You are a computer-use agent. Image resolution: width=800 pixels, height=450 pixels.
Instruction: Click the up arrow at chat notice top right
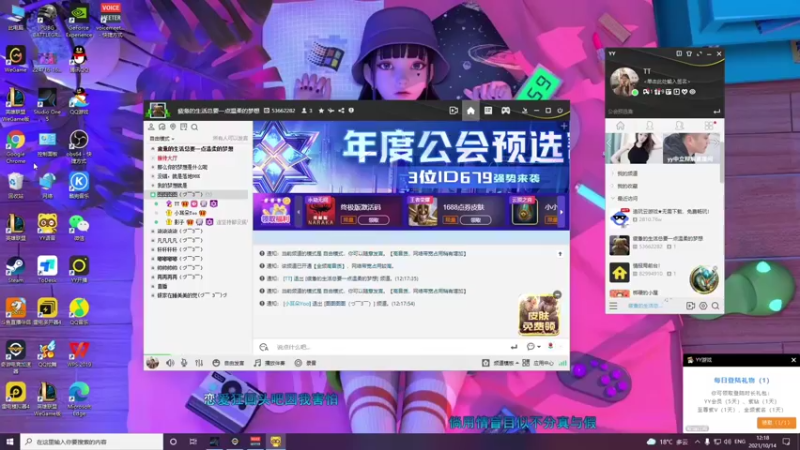point(560,254)
